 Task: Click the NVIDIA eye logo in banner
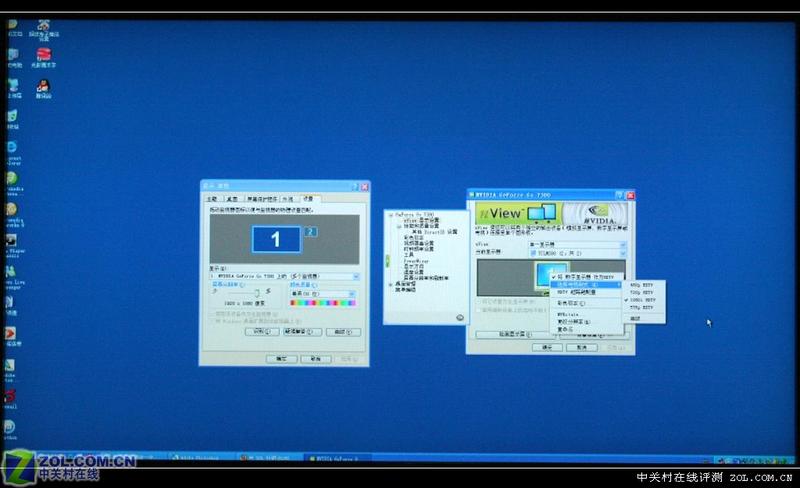(x=597, y=211)
